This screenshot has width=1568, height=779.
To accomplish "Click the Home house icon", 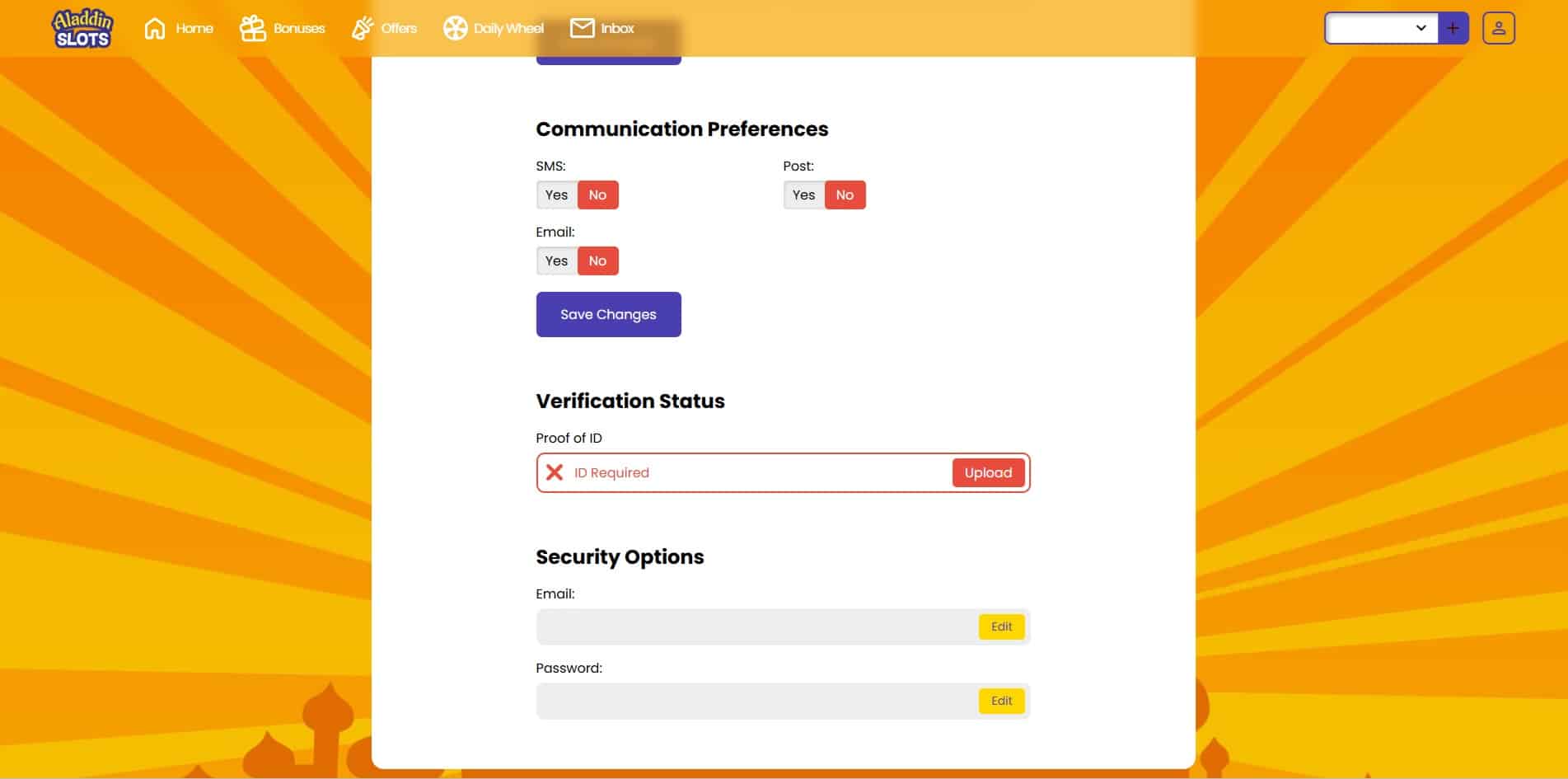I will 155,29.
